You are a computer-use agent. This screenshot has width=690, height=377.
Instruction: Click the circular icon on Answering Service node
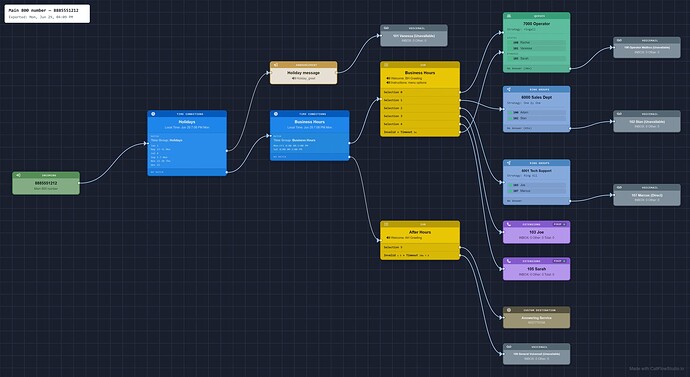coord(509,310)
